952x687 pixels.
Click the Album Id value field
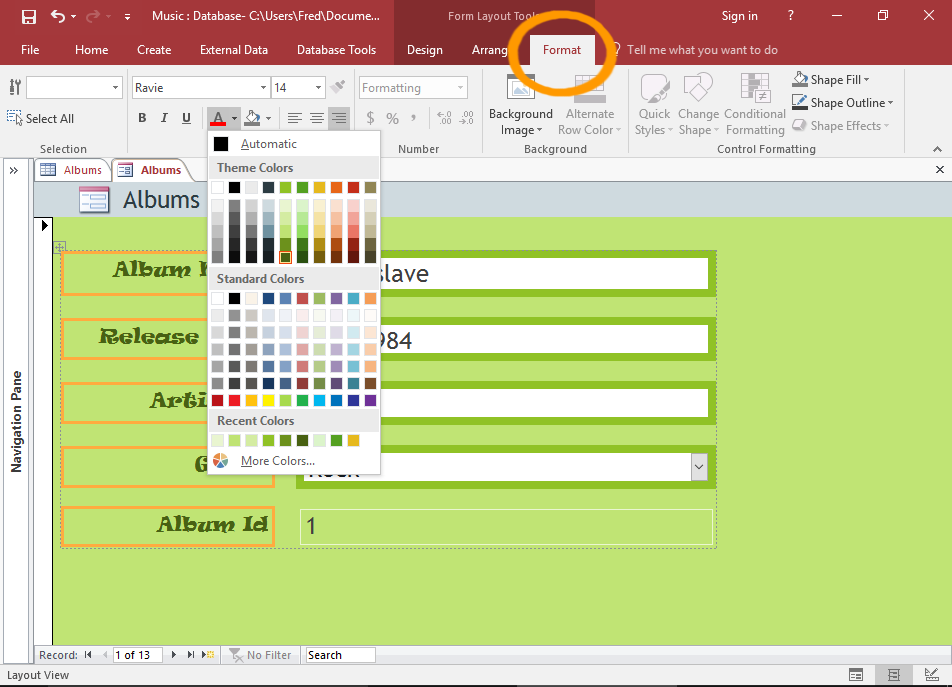(x=506, y=526)
